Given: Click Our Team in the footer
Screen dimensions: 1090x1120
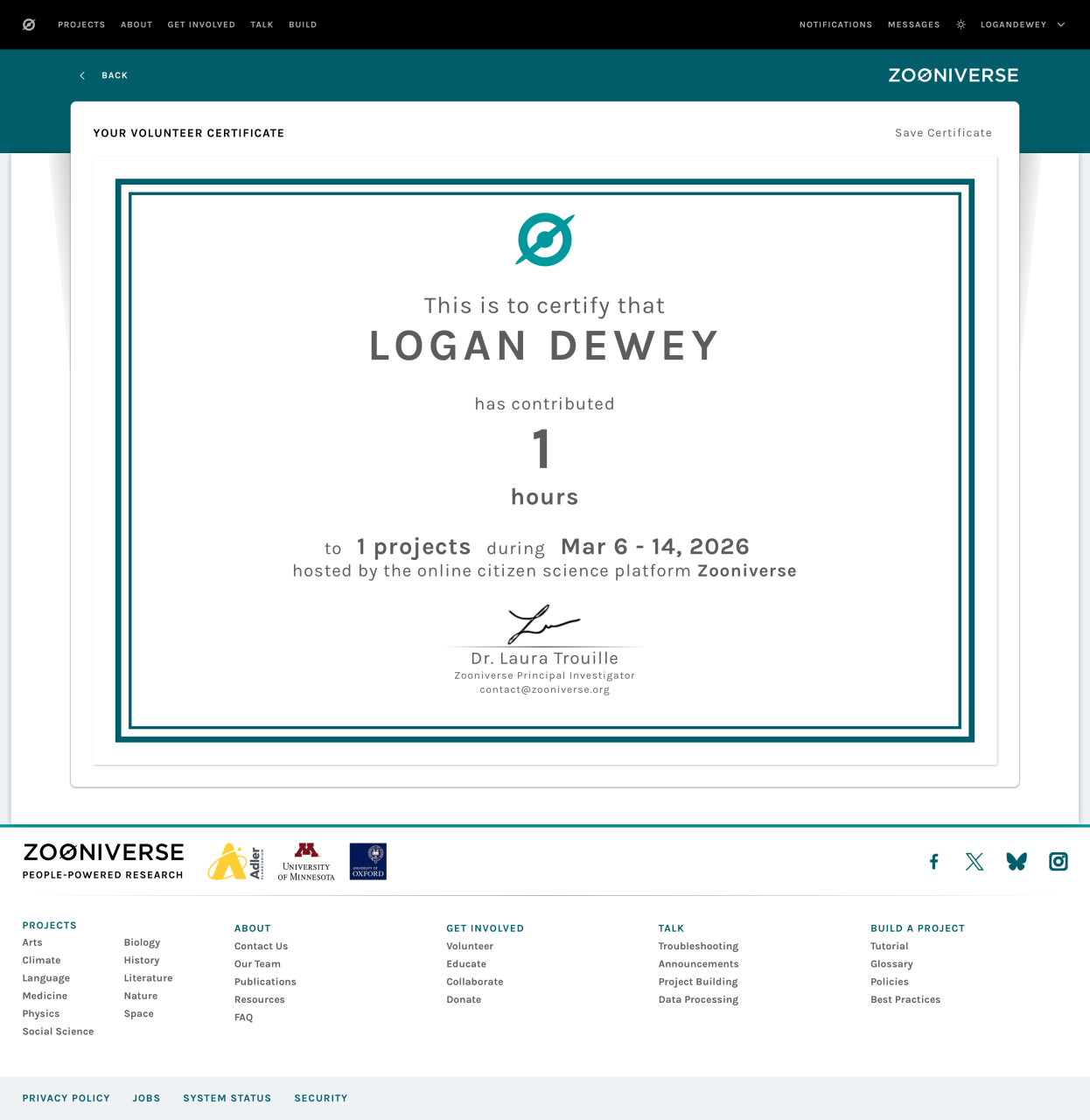Looking at the screenshot, I should (257, 964).
